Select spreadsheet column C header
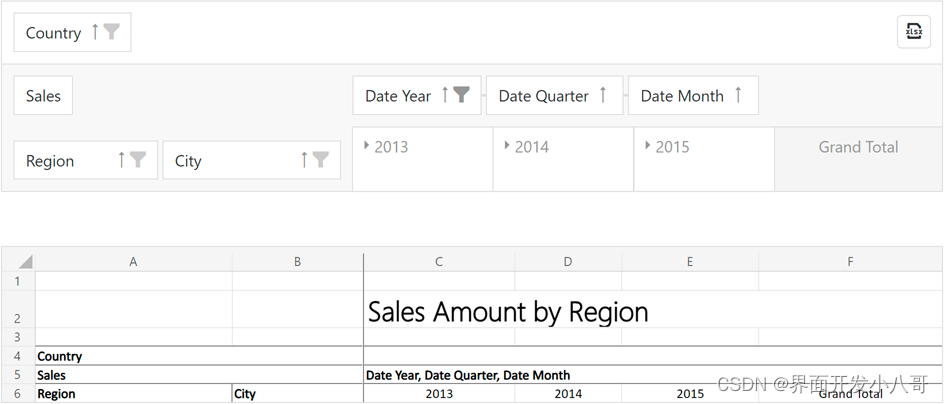The width and height of the screenshot is (944, 404). (x=439, y=262)
